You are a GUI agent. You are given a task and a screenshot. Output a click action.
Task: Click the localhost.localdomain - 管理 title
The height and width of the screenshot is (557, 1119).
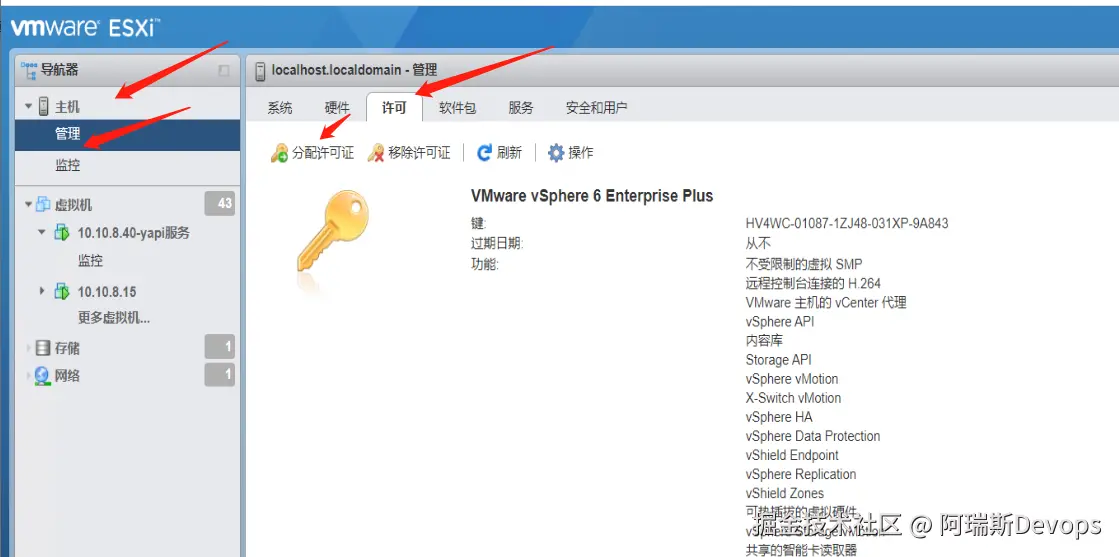[355, 70]
